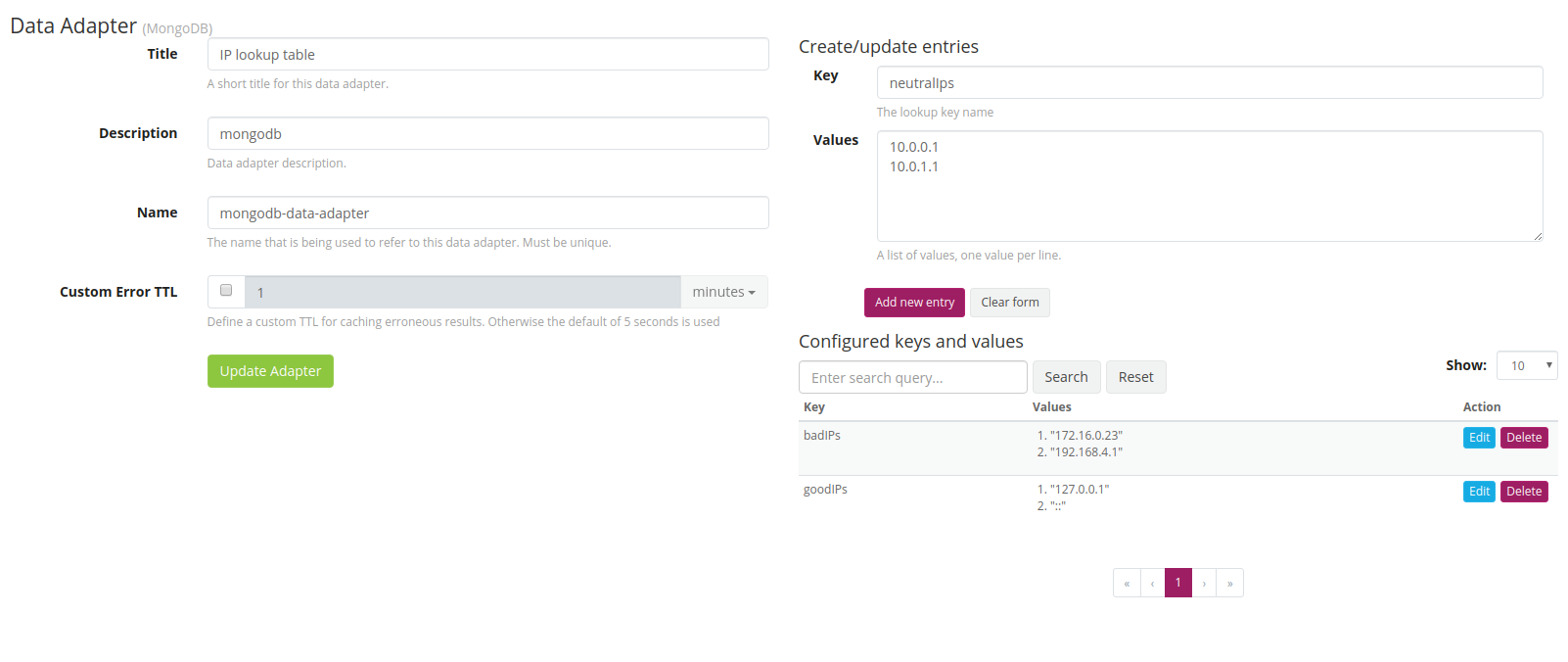Image resolution: width=1568 pixels, height=662 pixels.
Task: Click the Key field containing neutralIps
Action: [x=1209, y=82]
